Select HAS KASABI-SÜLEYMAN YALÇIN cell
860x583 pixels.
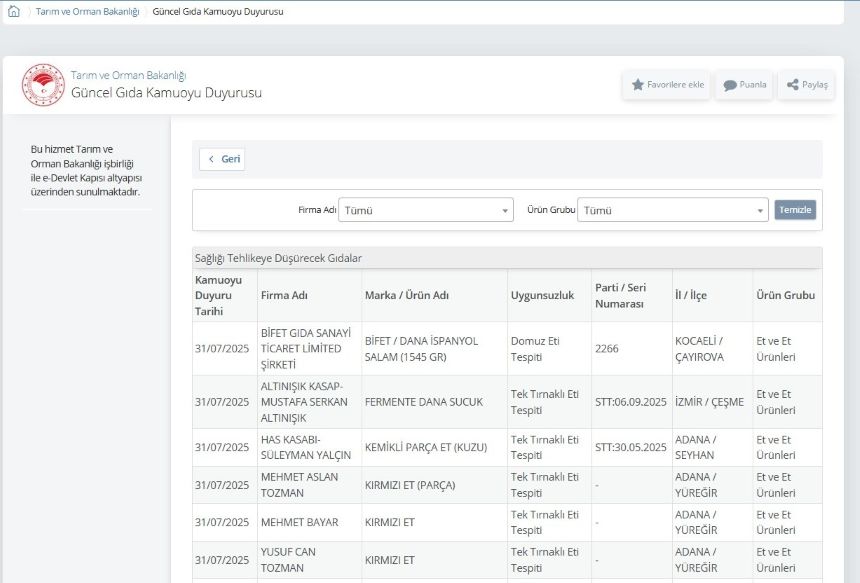[x=309, y=448]
